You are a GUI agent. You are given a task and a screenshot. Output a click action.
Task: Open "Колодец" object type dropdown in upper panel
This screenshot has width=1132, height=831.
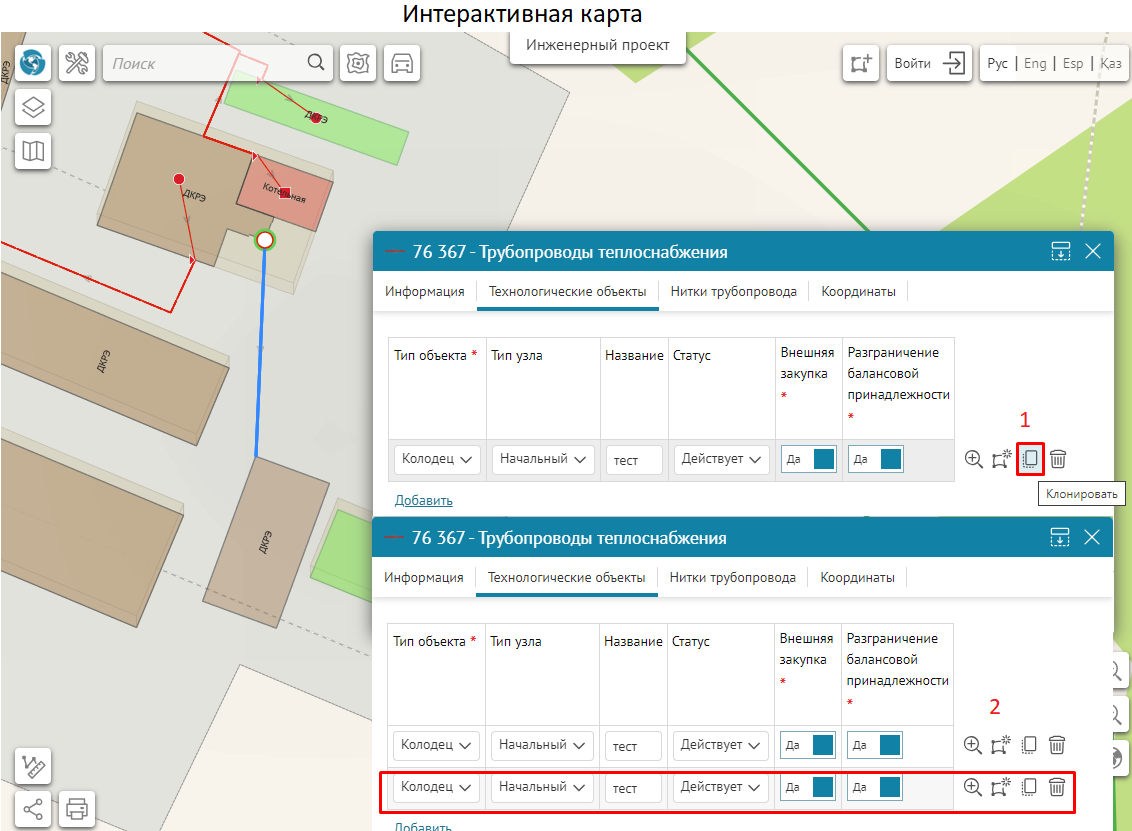437,459
